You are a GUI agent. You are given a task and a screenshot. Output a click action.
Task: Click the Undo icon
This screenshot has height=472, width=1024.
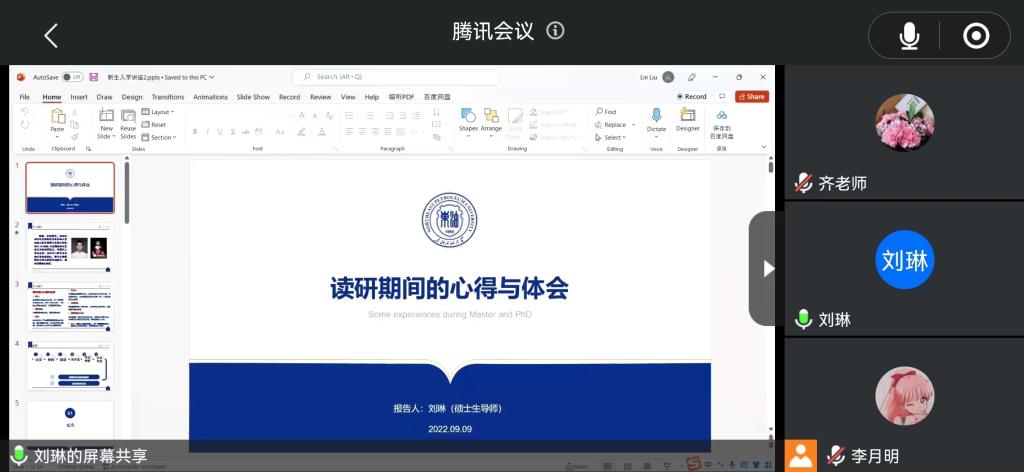pyautogui.click(x=25, y=112)
